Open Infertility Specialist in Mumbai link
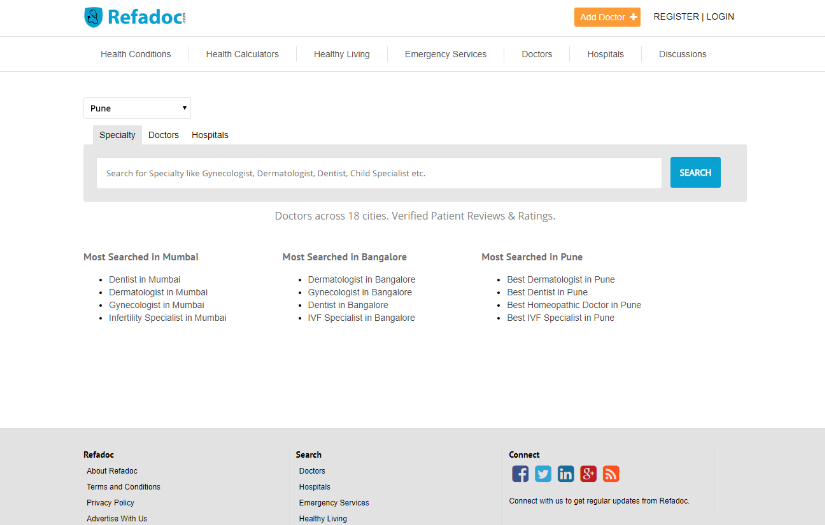 pyautogui.click(x=168, y=318)
